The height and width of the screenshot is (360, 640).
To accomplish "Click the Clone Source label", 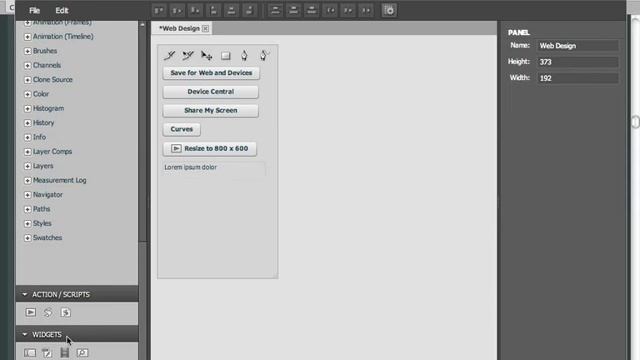I will 53,80.
